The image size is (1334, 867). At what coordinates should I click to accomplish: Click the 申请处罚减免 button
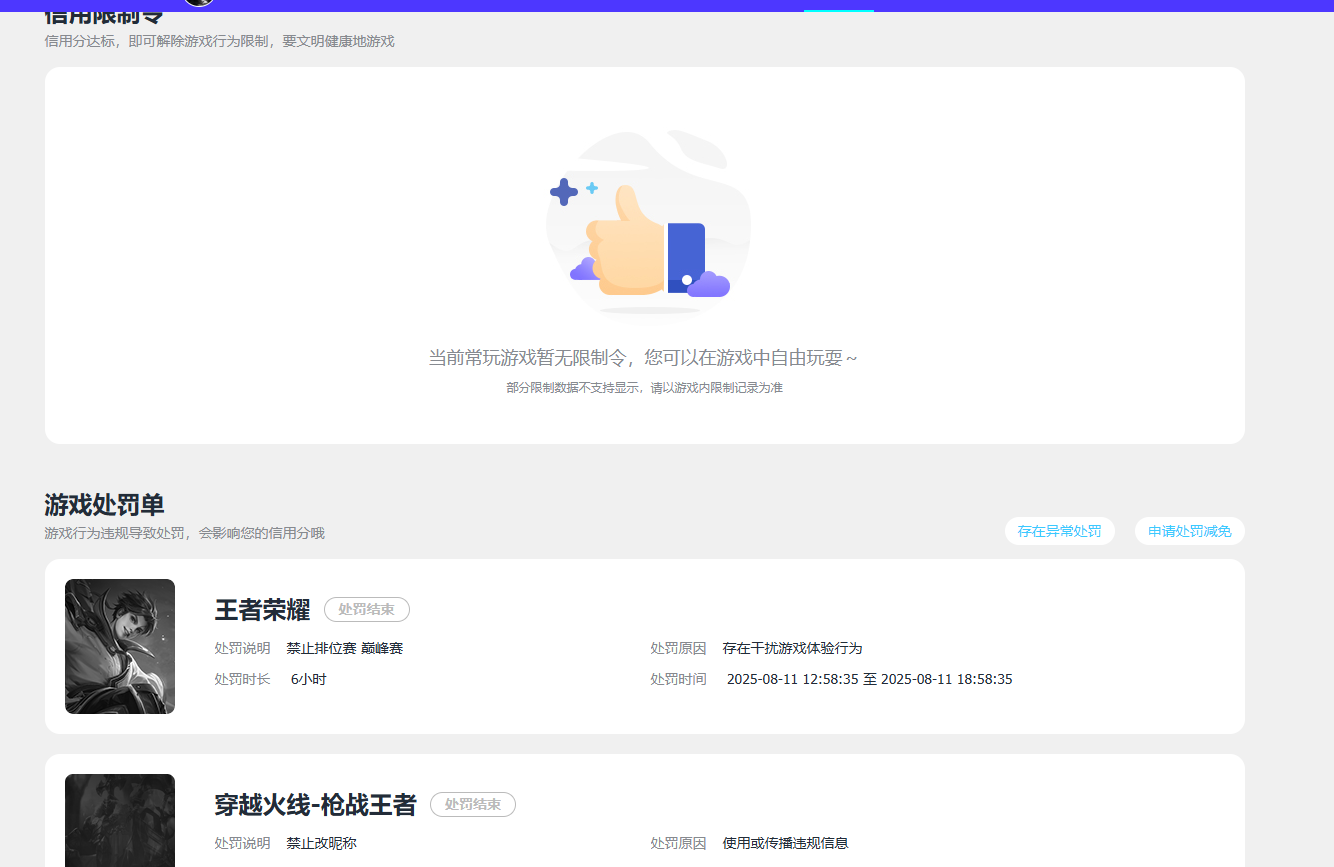click(x=1189, y=531)
